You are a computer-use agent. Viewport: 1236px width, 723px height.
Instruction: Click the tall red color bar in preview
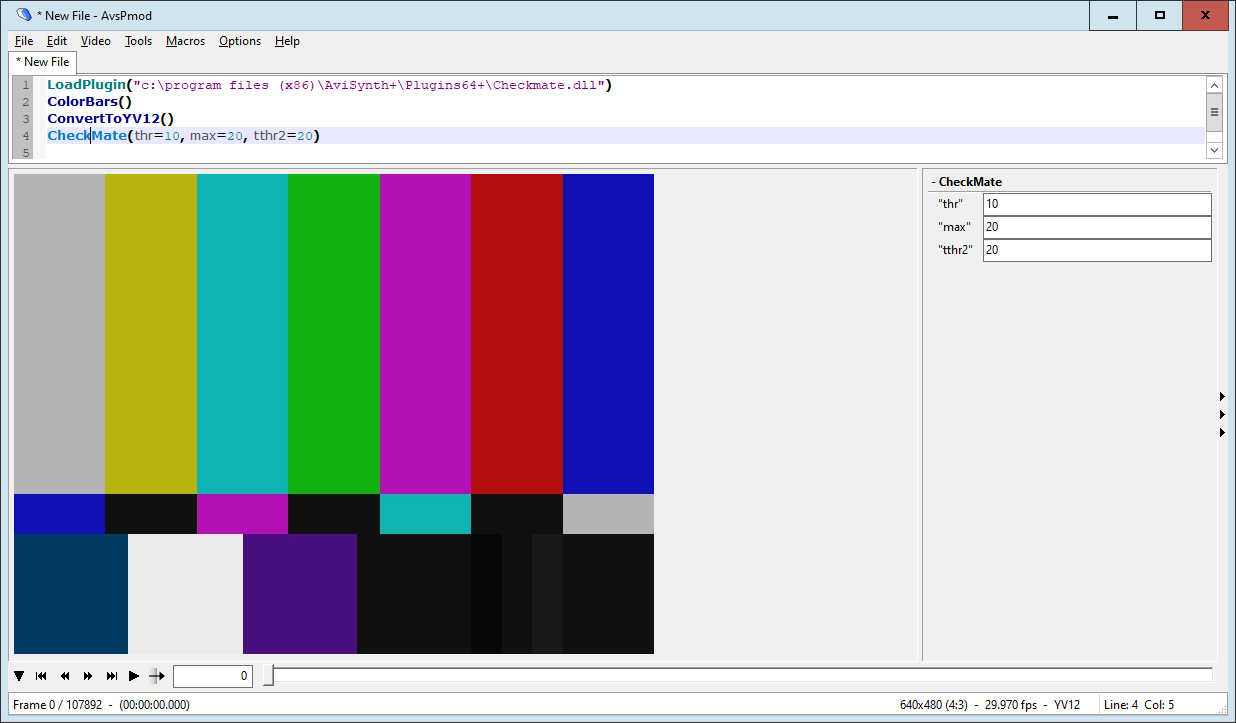pos(517,334)
